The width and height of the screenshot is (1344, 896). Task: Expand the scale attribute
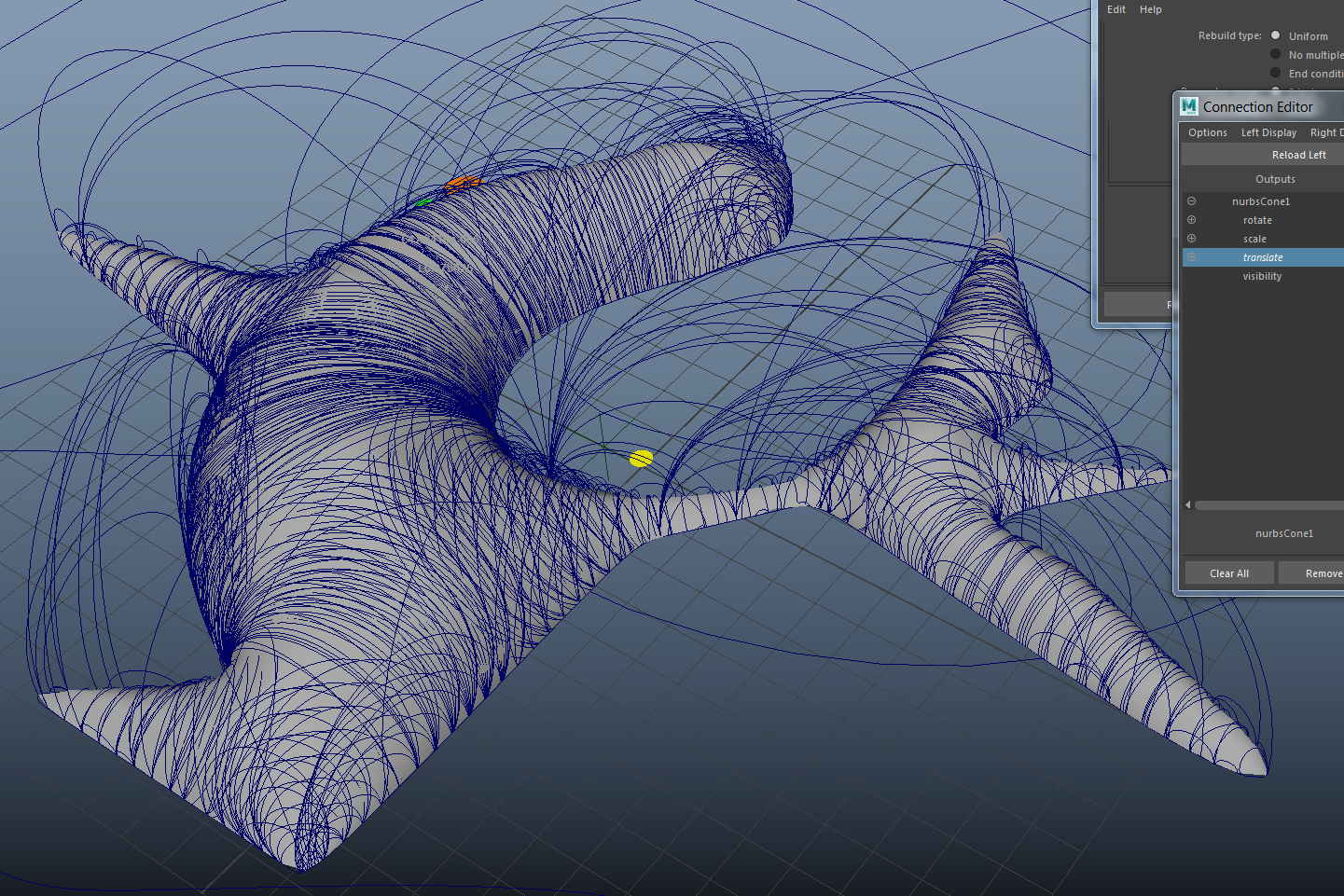[x=1191, y=239]
